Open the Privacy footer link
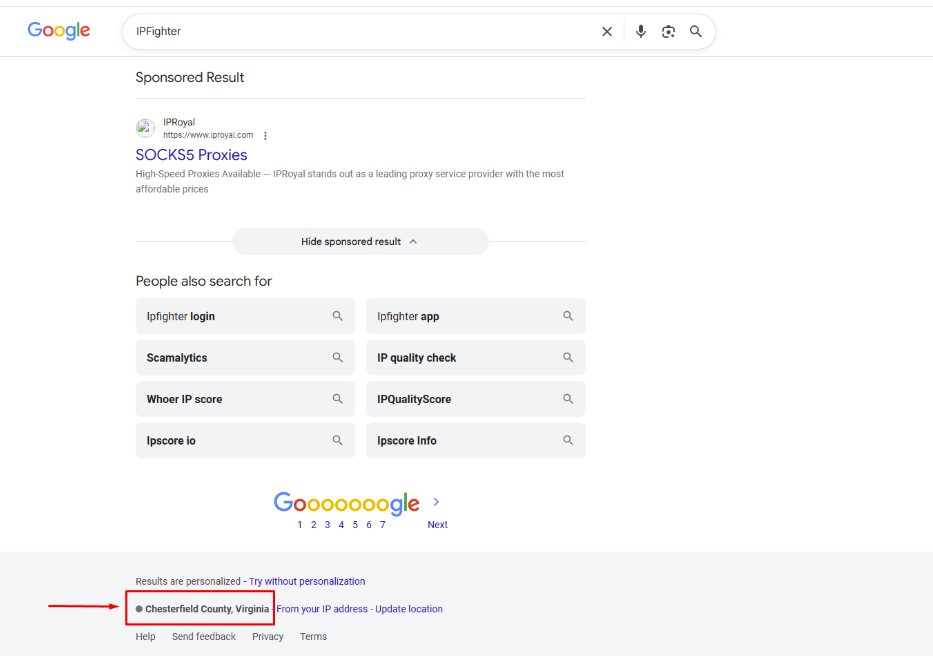Image resolution: width=933 pixels, height=656 pixels. coord(268,636)
